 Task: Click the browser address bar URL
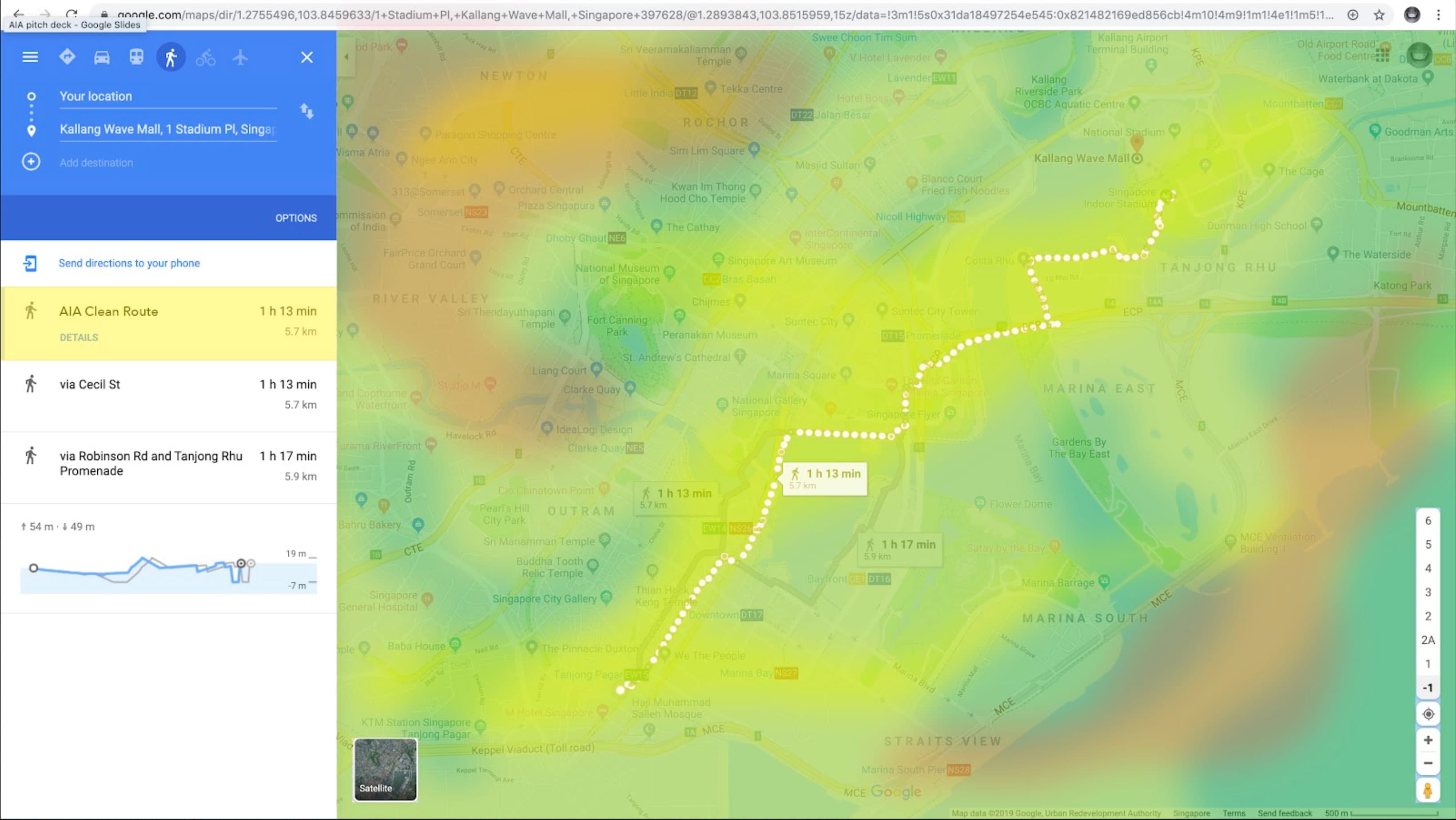[x=725, y=15]
